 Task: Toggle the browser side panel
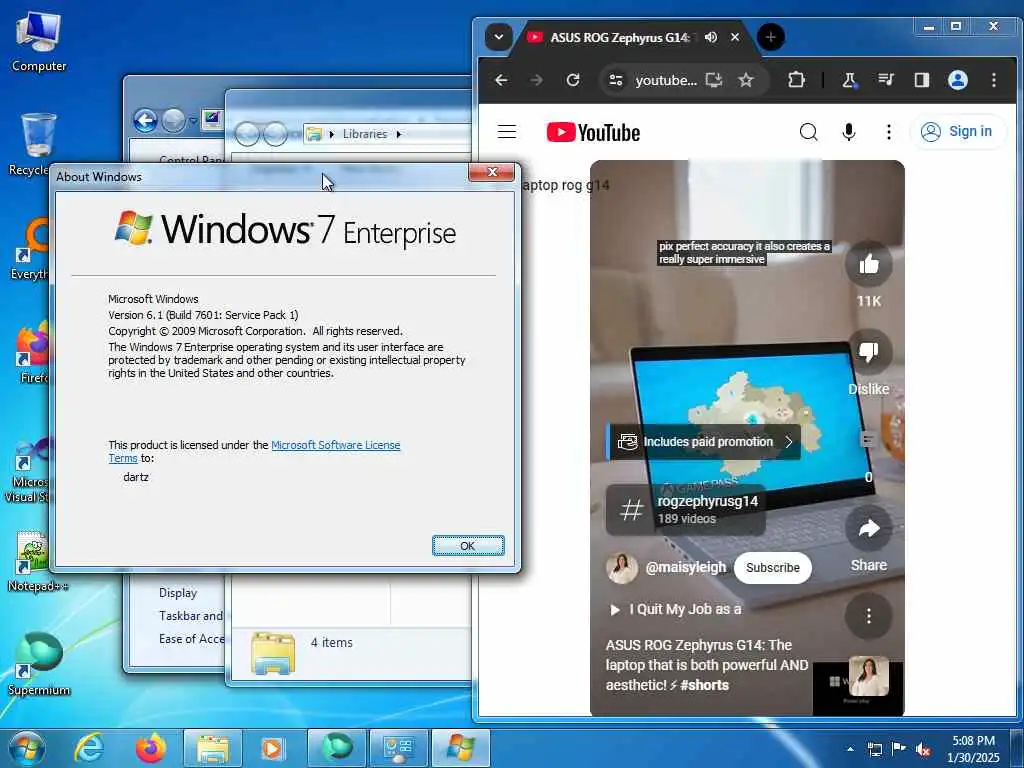921,80
